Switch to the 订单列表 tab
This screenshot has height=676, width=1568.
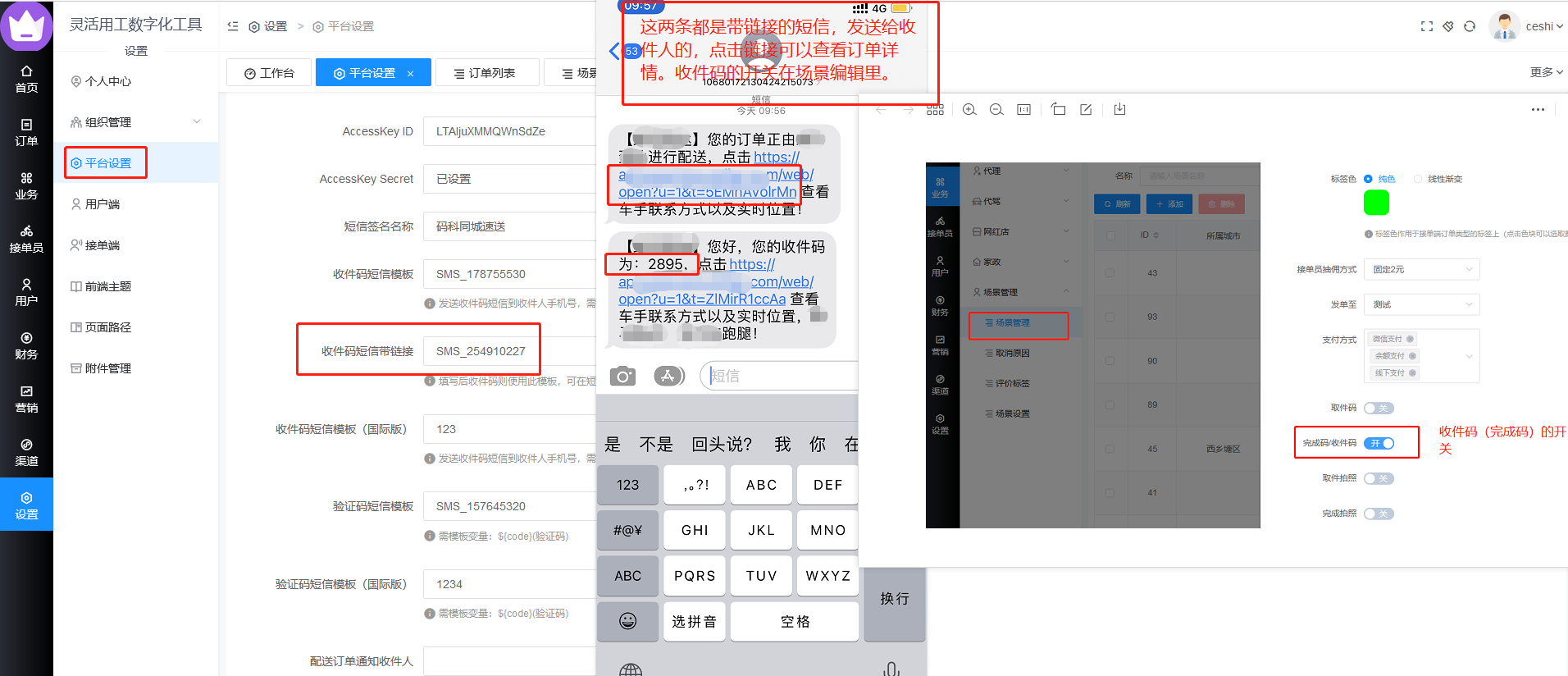pos(487,73)
